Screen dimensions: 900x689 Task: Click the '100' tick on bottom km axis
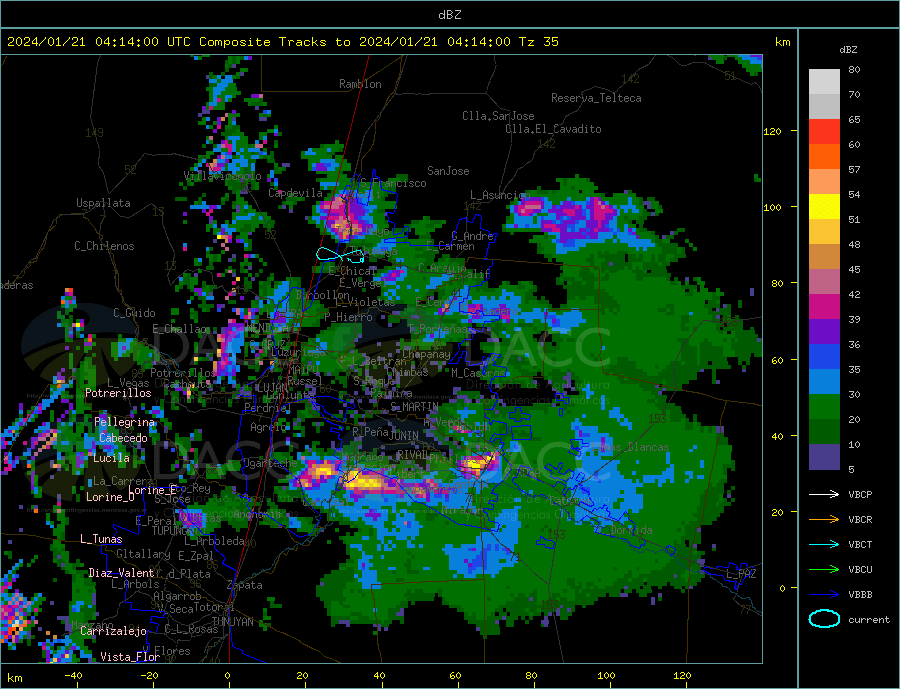tap(606, 676)
